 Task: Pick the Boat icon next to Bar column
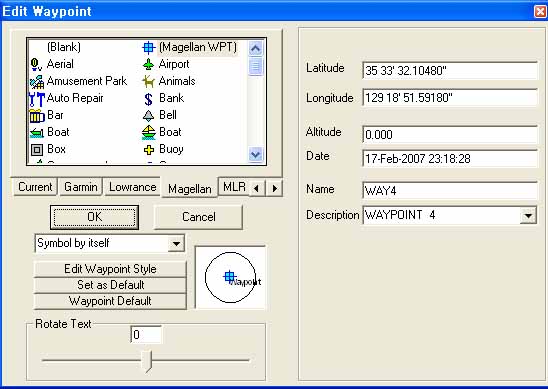coord(37,133)
